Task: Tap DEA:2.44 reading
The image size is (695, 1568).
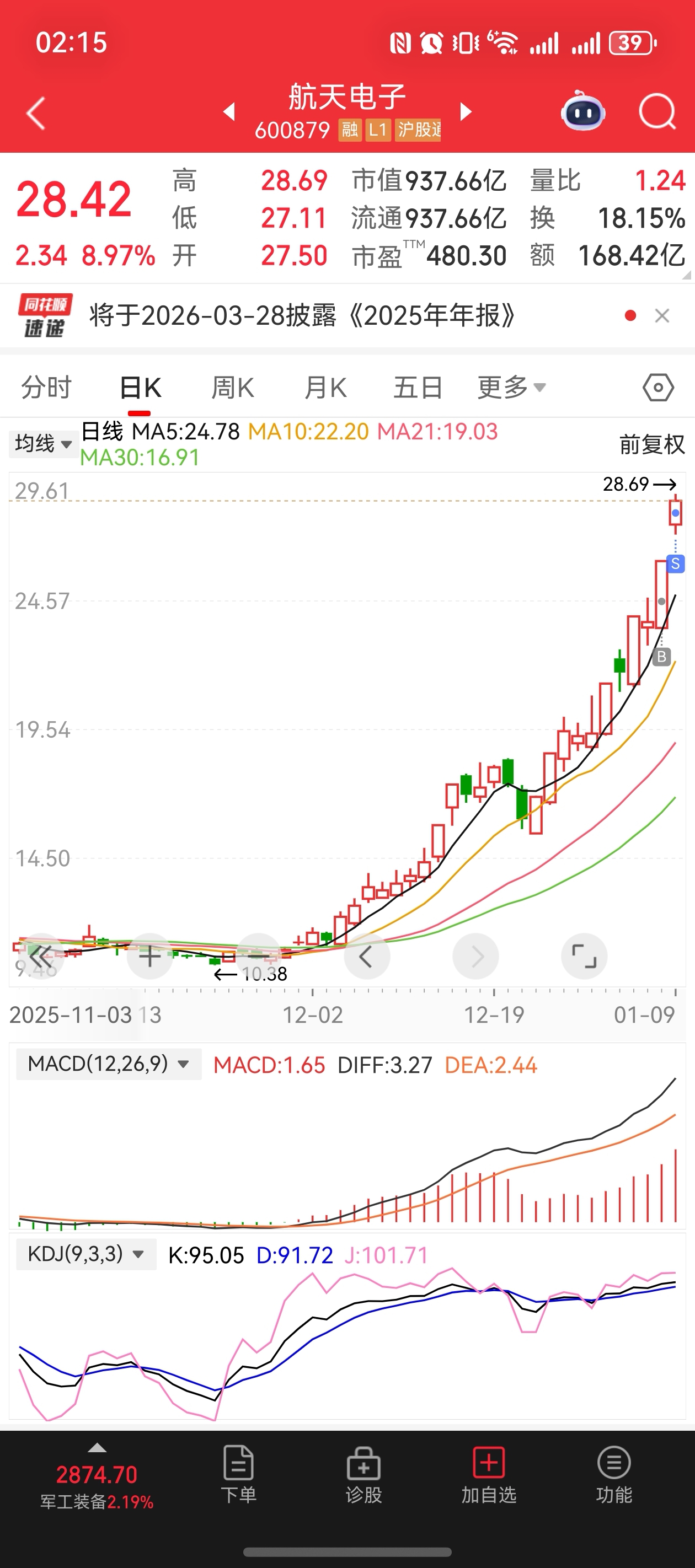Action: [x=491, y=1065]
